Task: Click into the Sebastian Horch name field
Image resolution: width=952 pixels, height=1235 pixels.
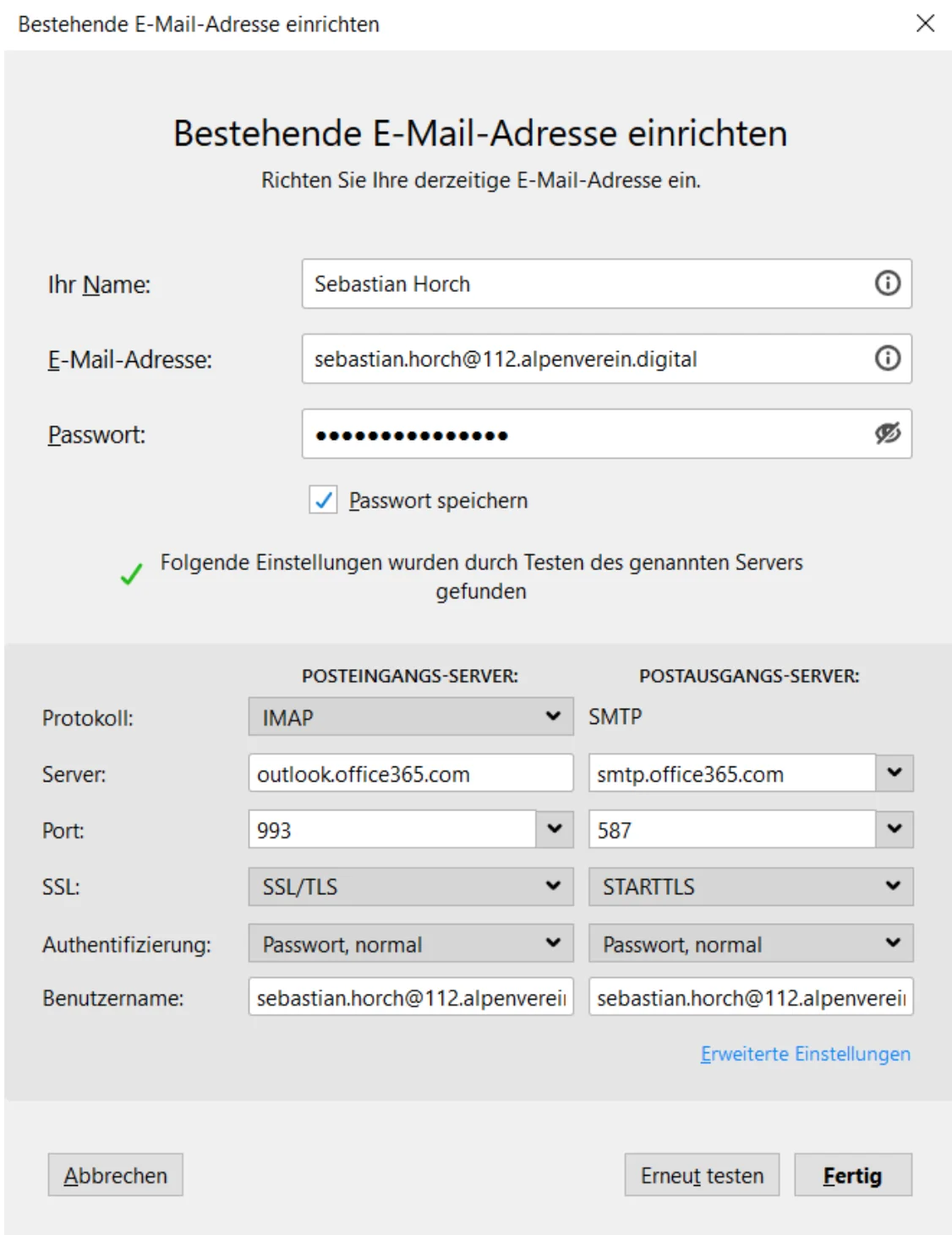Action: coord(583,283)
